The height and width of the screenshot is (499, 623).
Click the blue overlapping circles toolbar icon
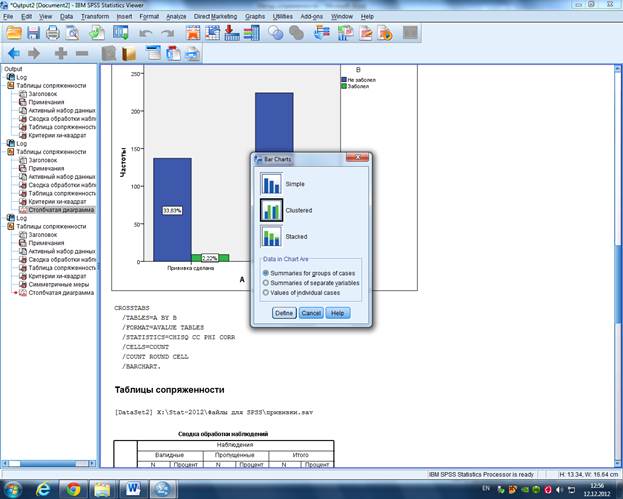tap(275, 33)
